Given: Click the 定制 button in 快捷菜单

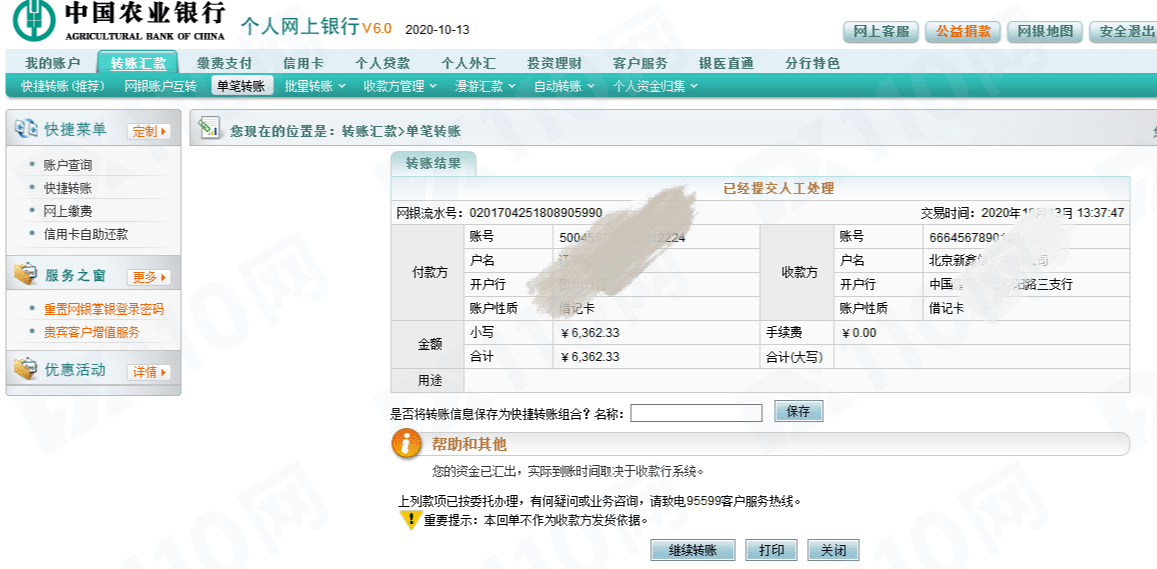Looking at the screenshot, I should pos(148,131).
